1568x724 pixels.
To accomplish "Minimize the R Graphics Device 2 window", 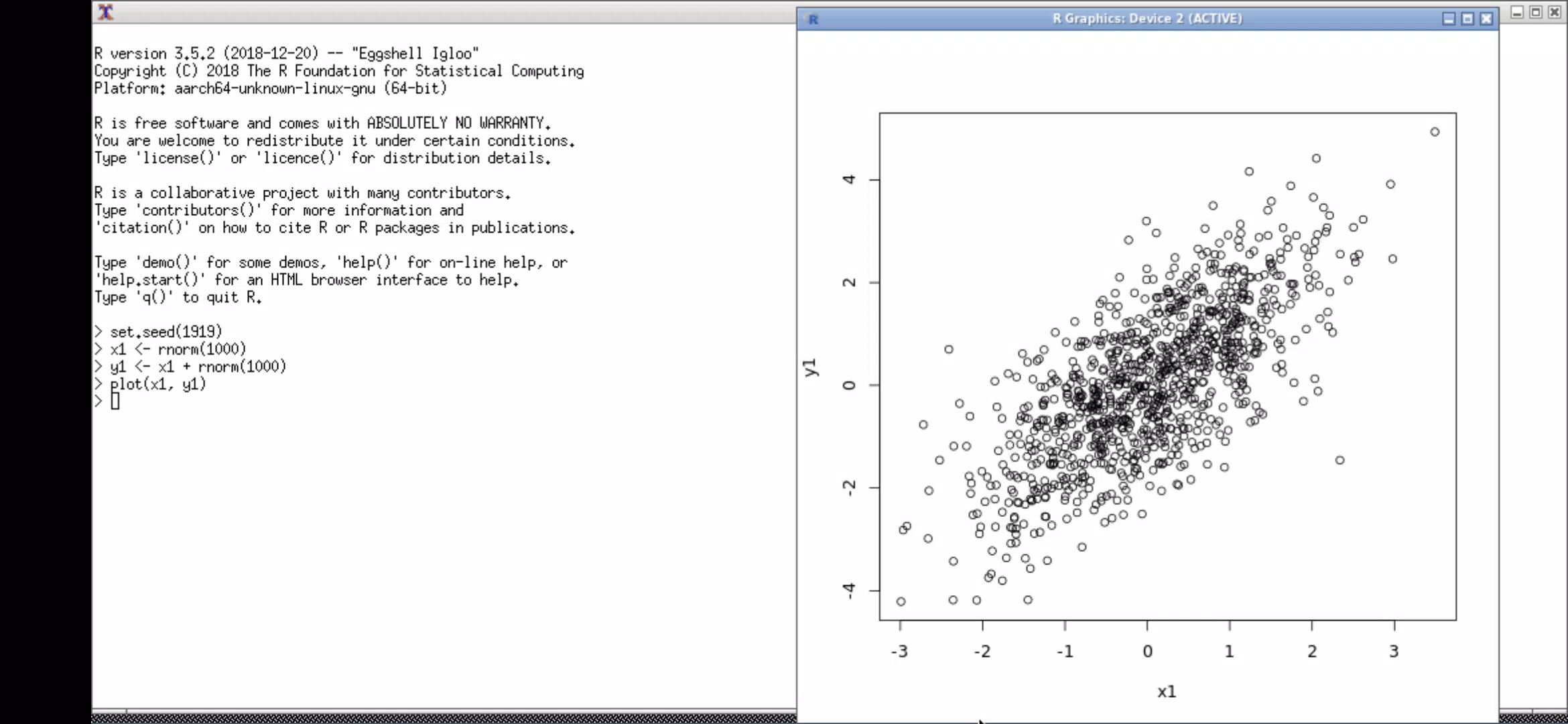I will [x=1449, y=19].
